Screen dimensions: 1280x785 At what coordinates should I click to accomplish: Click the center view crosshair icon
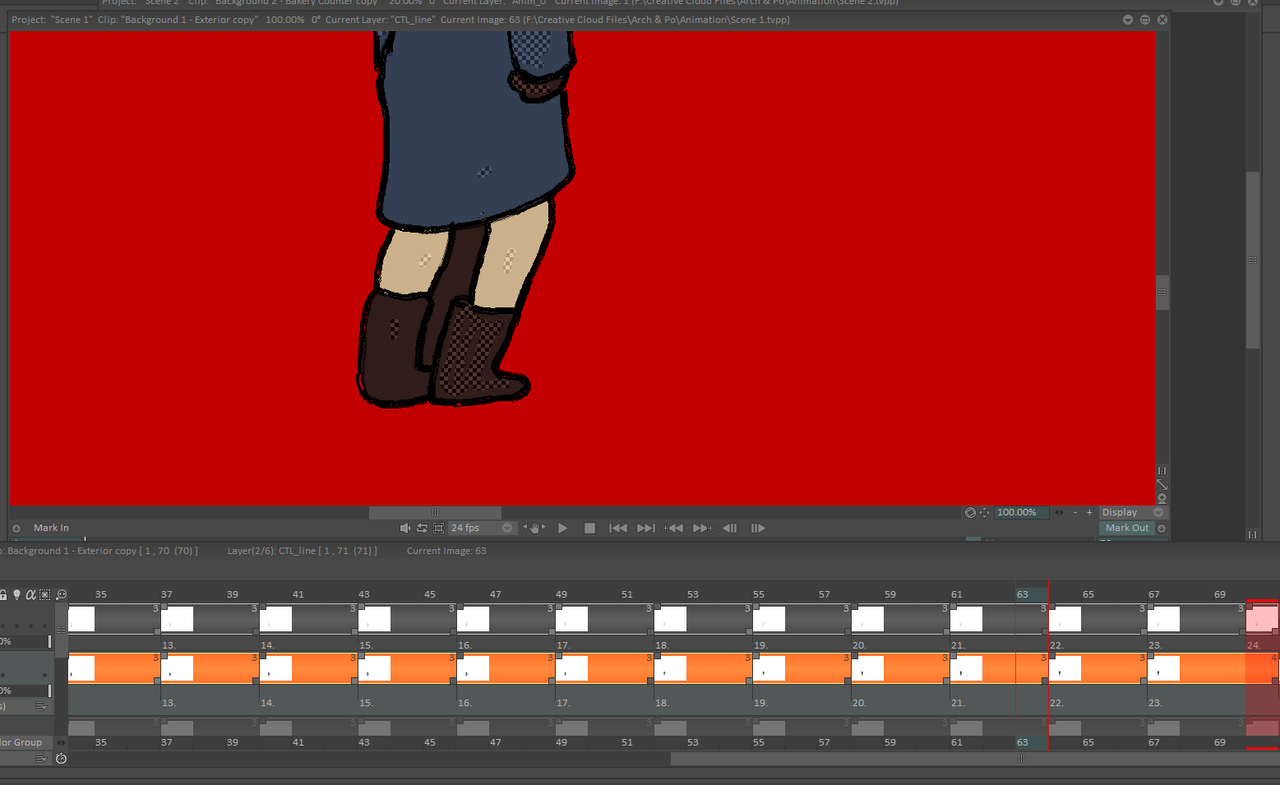(x=984, y=512)
